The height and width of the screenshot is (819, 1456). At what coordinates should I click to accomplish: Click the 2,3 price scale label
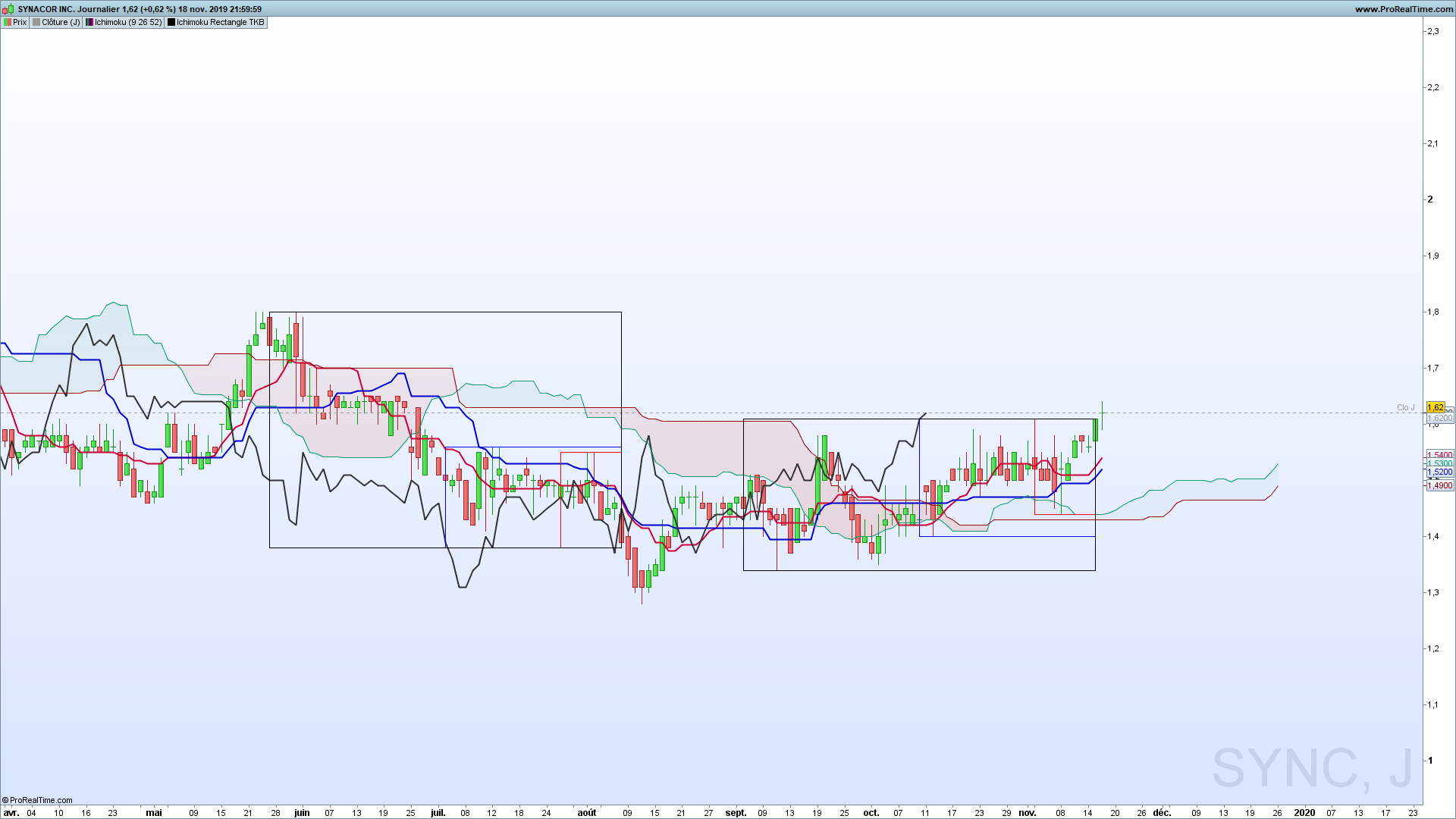(x=1432, y=31)
